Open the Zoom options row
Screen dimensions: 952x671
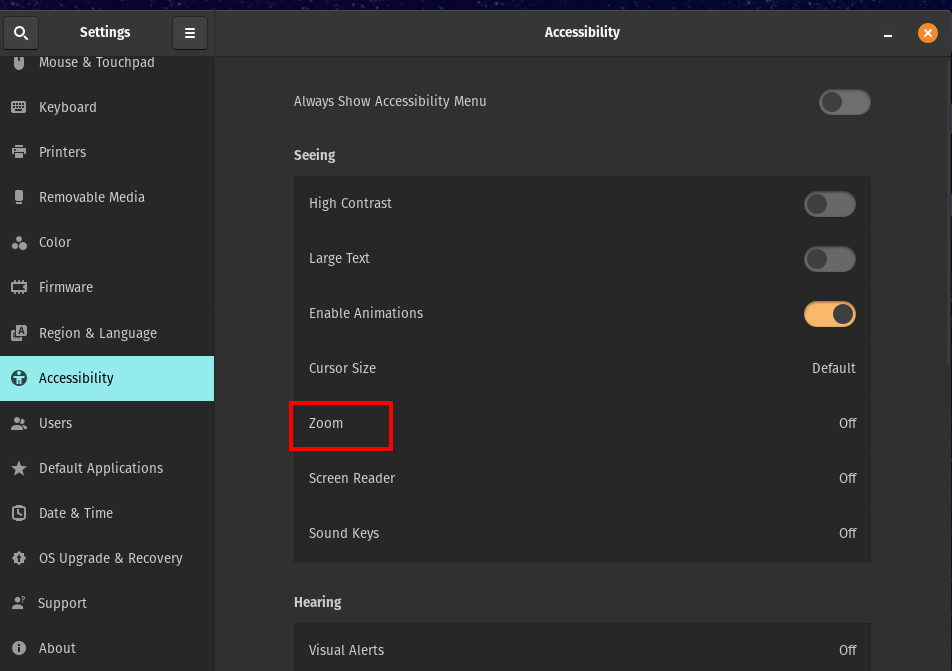[x=582, y=423]
